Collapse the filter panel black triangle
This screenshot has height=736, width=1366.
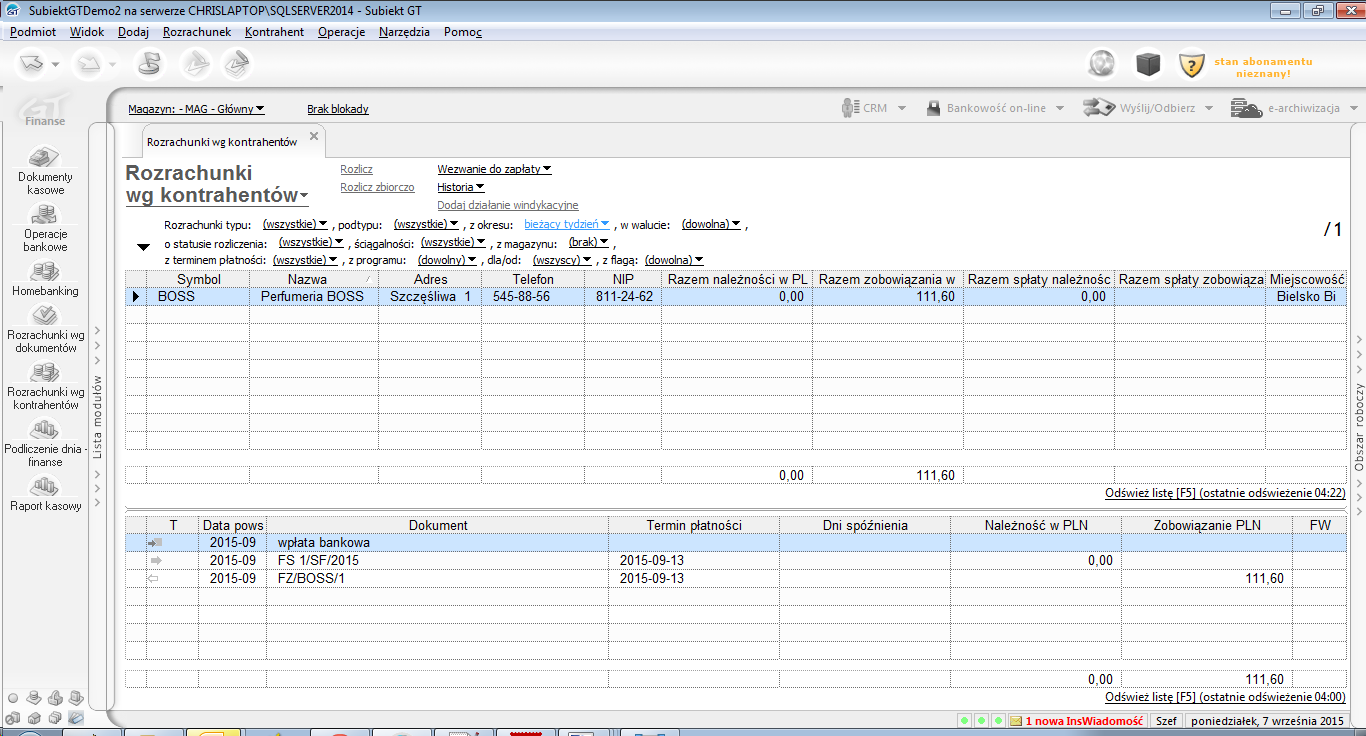pos(143,246)
